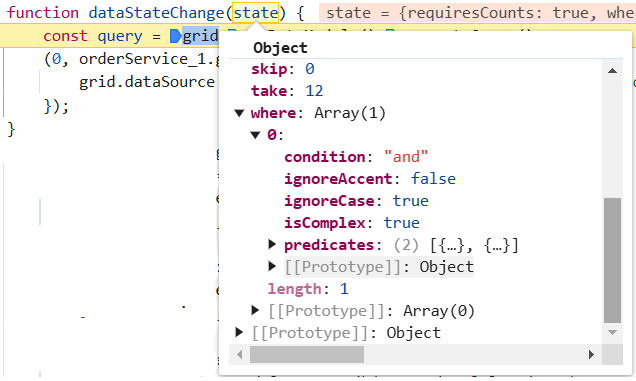Select the condition "and" value
The image size is (636, 381).
406,157
